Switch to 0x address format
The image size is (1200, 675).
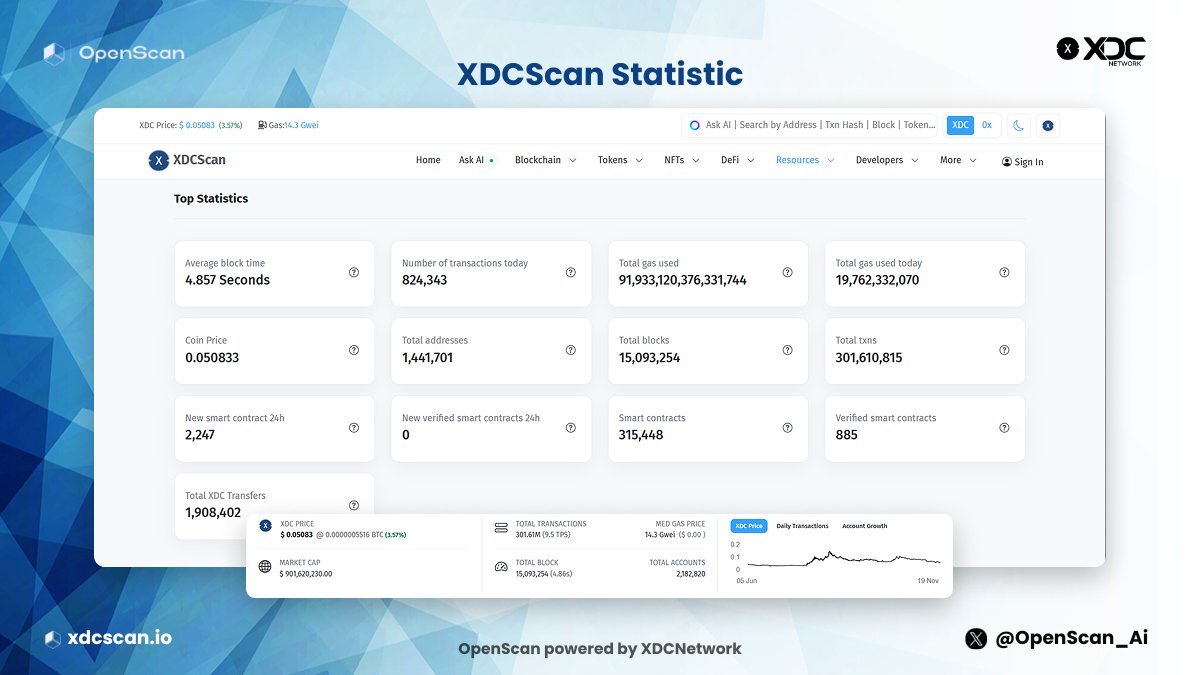[x=987, y=125]
